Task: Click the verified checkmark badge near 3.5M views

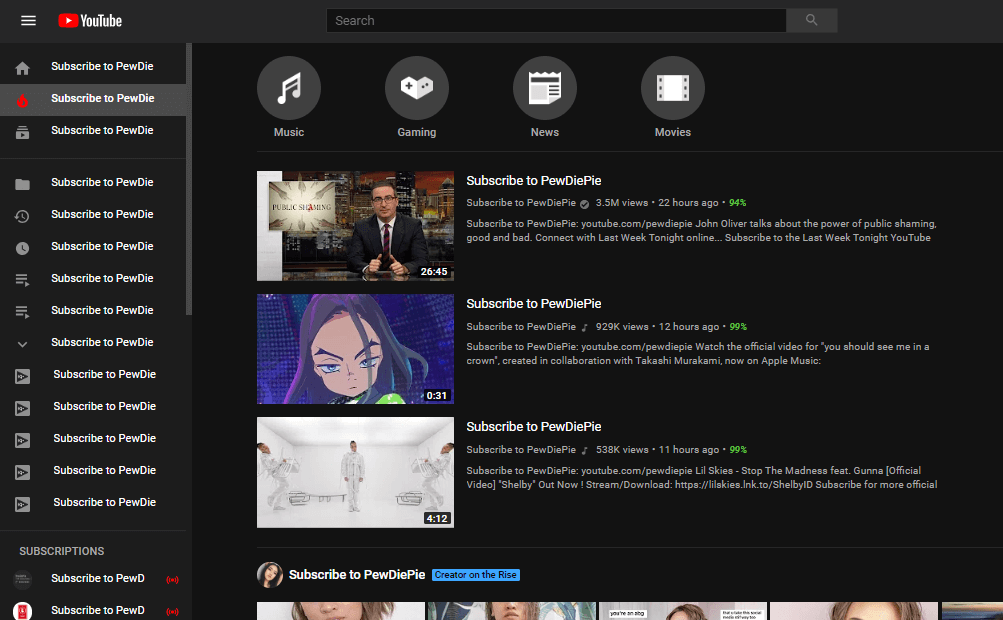Action: [584, 204]
